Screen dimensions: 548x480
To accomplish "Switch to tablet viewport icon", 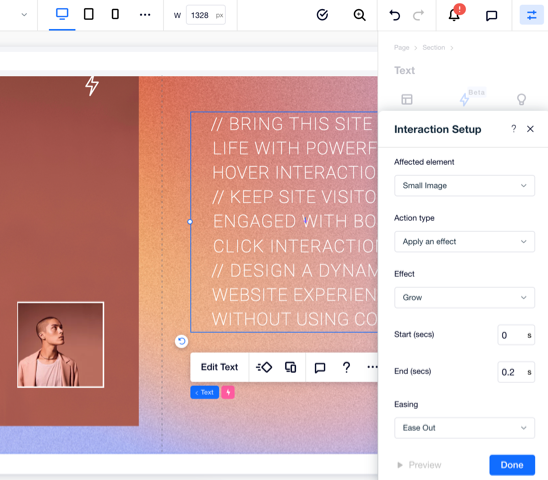I will (88, 14).
